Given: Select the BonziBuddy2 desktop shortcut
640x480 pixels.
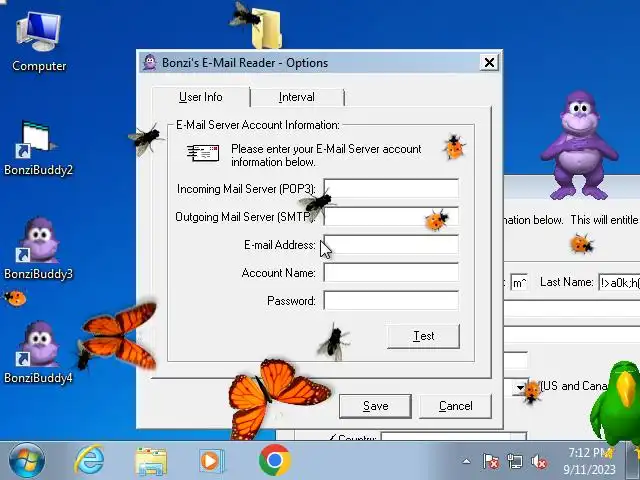Looking at the screenshot, I should click(38, 148).
